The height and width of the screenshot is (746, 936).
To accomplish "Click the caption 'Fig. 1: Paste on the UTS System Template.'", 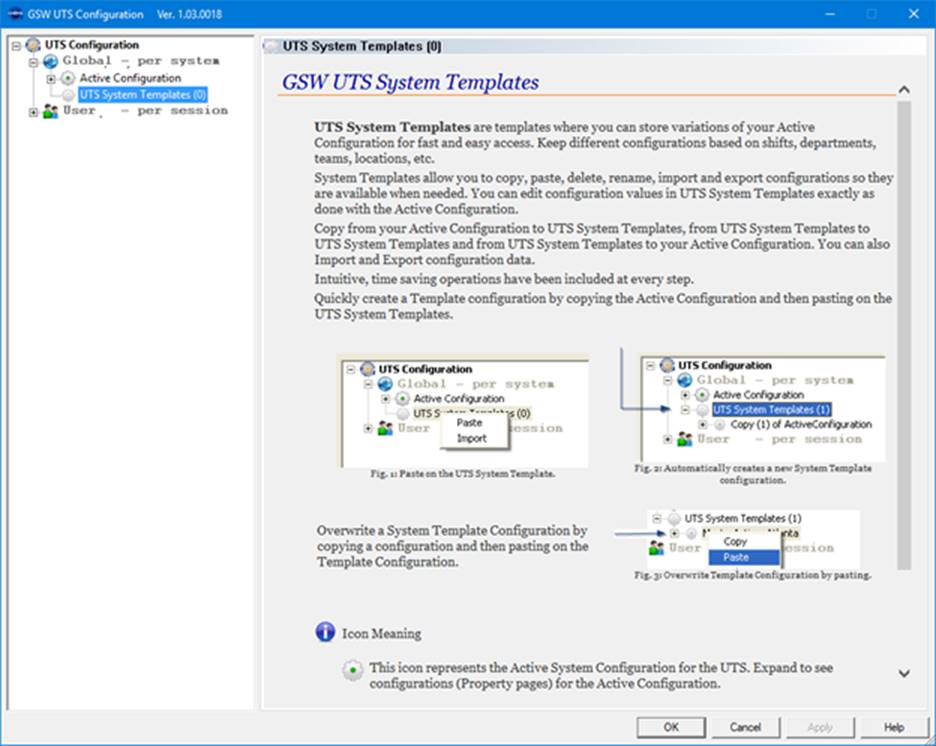I will (x=463, y=474).
